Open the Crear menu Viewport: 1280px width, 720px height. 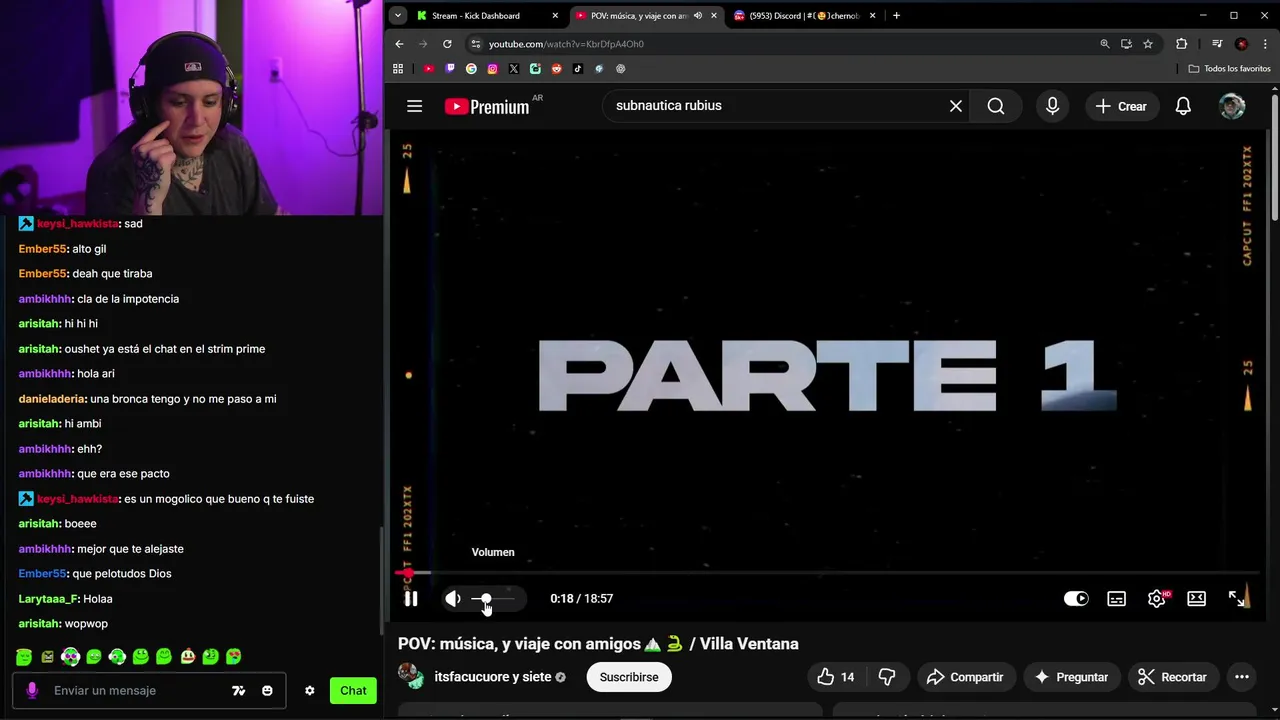coord(1121,106)
